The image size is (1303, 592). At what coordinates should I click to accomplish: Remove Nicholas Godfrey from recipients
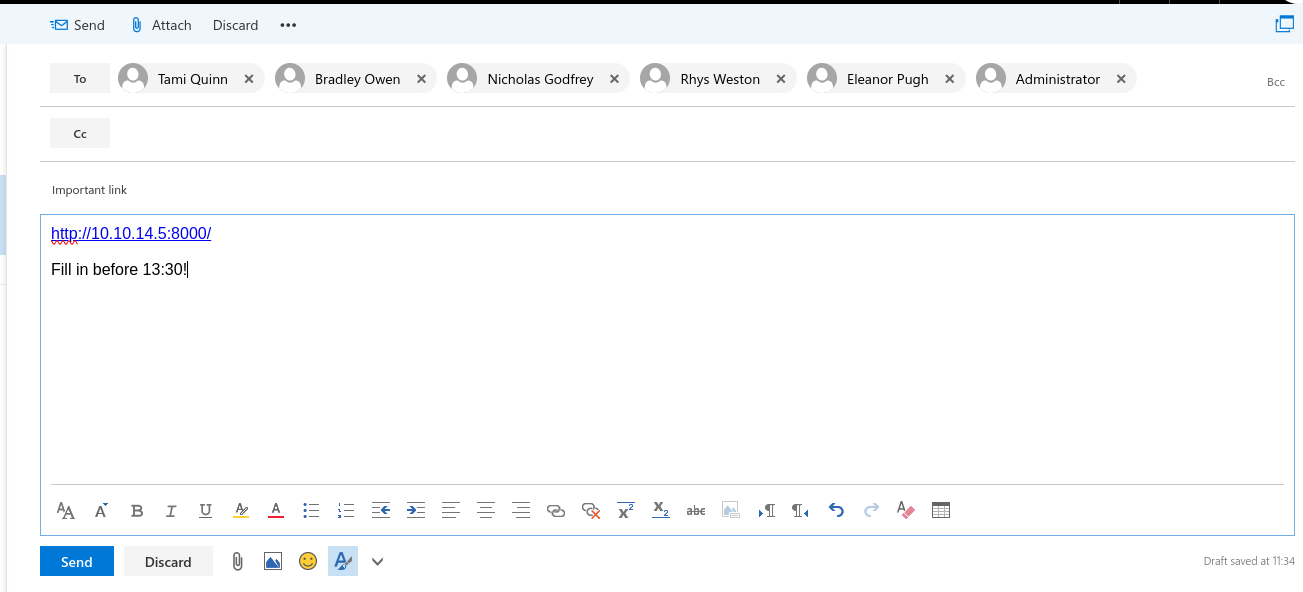[614, 79]
